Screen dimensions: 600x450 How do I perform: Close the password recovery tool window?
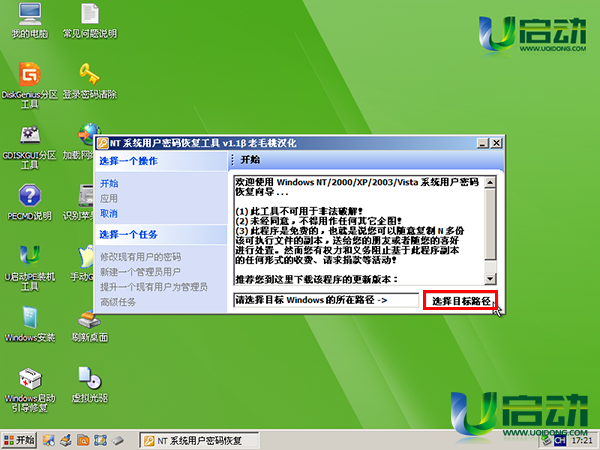pyautogui.click(x=496, y=143)
